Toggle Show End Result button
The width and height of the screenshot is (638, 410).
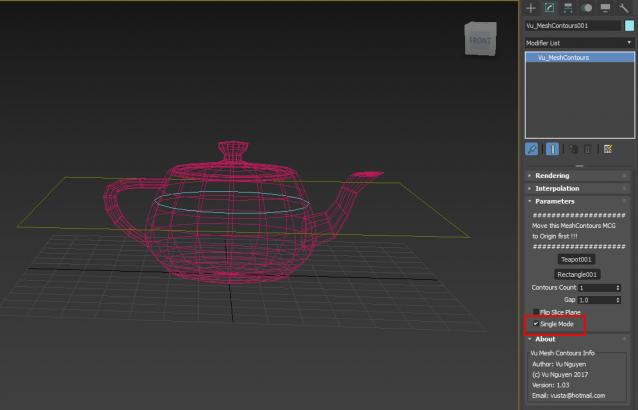(552, 149)
